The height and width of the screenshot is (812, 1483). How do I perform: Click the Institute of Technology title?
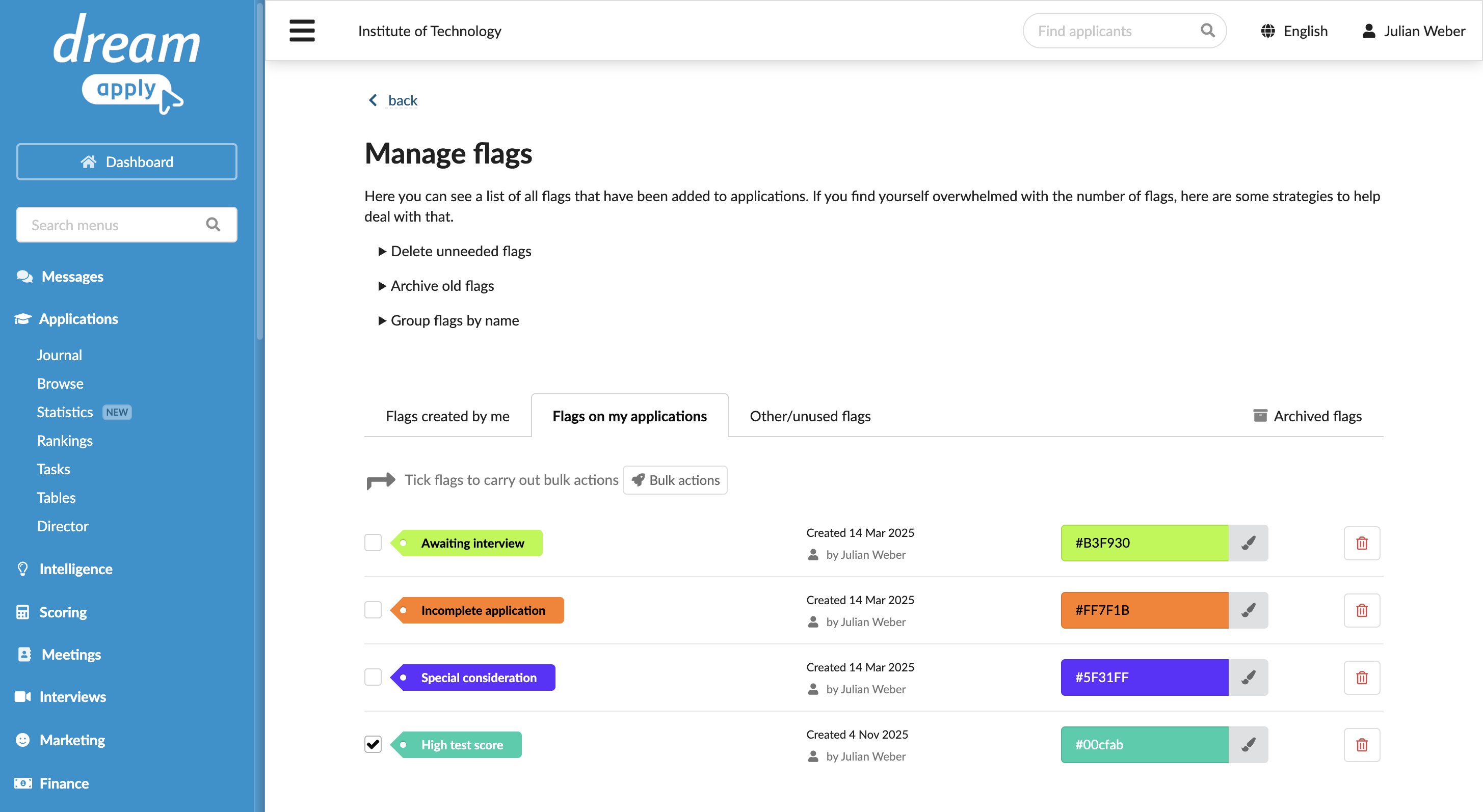coord(430,31)
